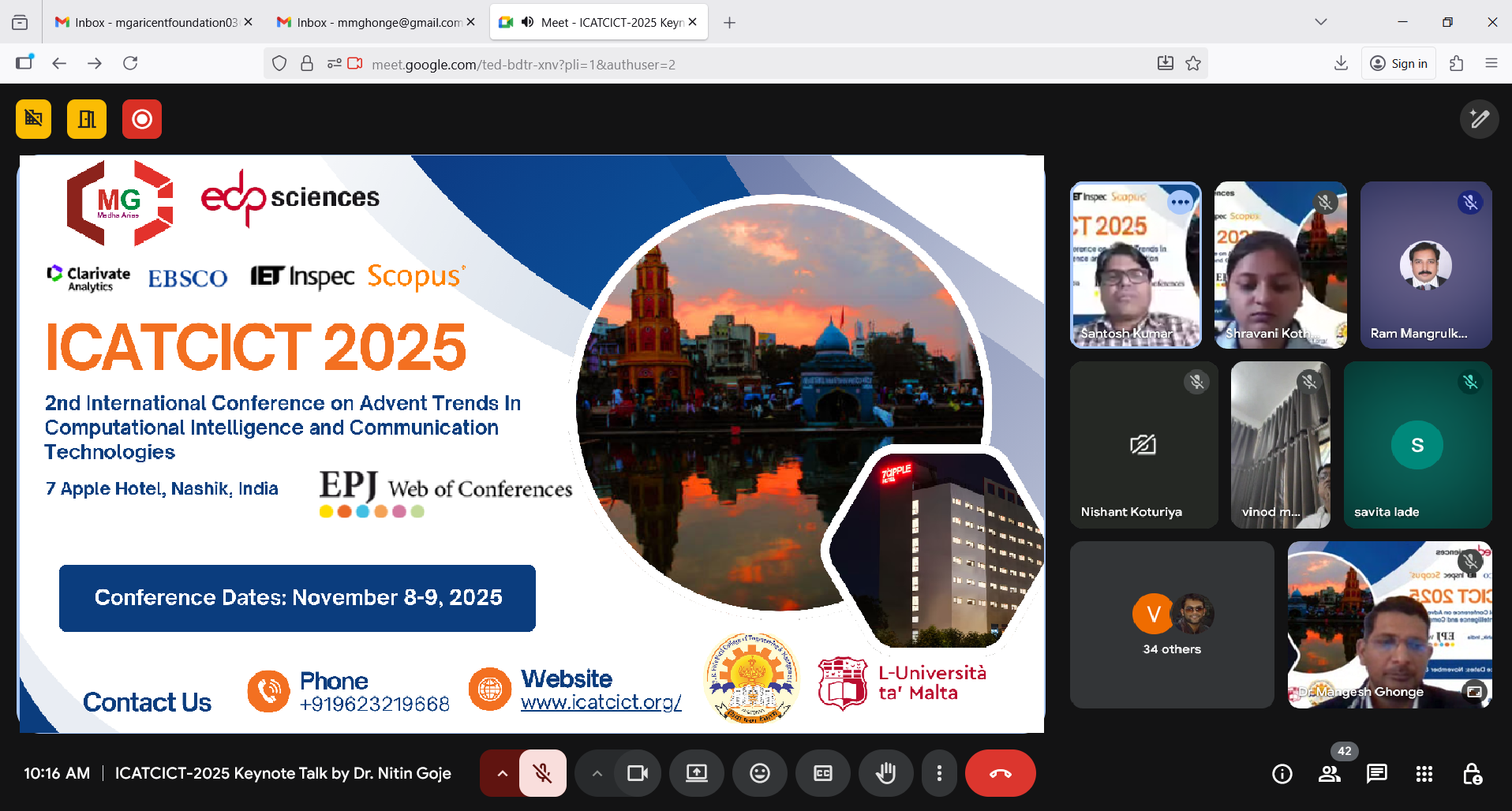This screenshot has width=1512, height=811.
Task: Turn on closed captions
Action: coord(823,773)
